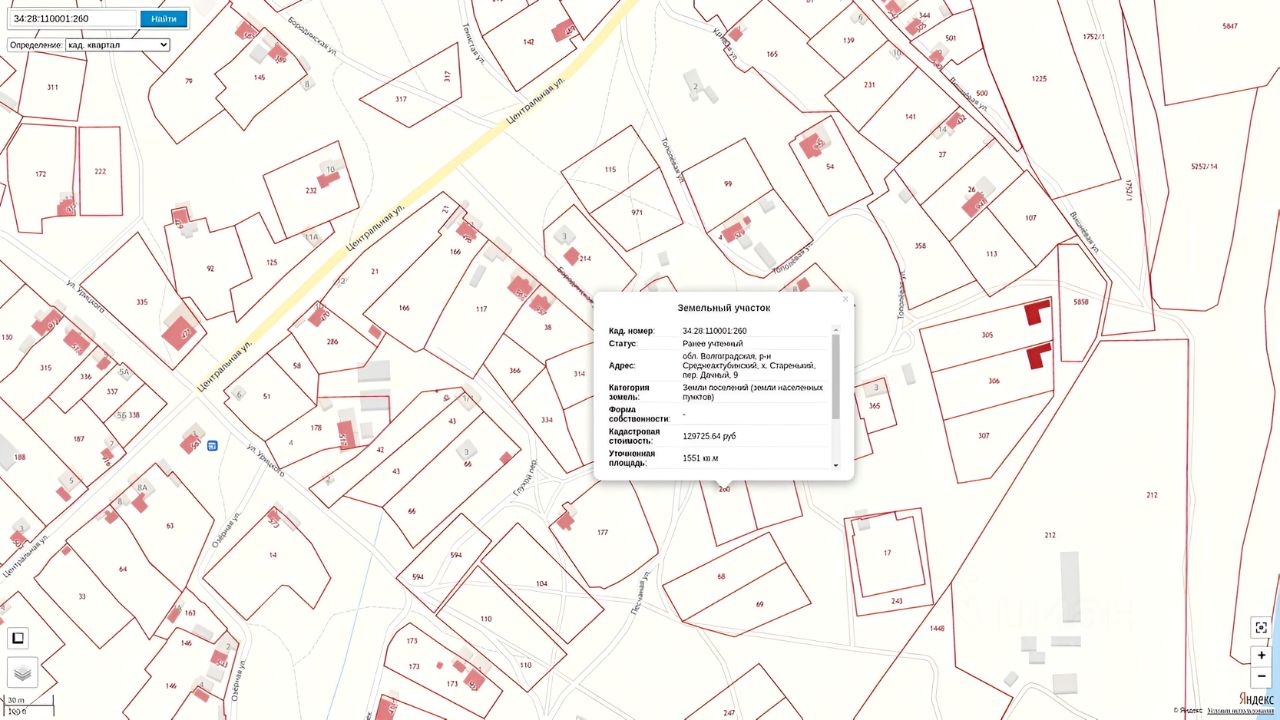
Task: Click land parcel 305
Action: (x=987, y=335)
